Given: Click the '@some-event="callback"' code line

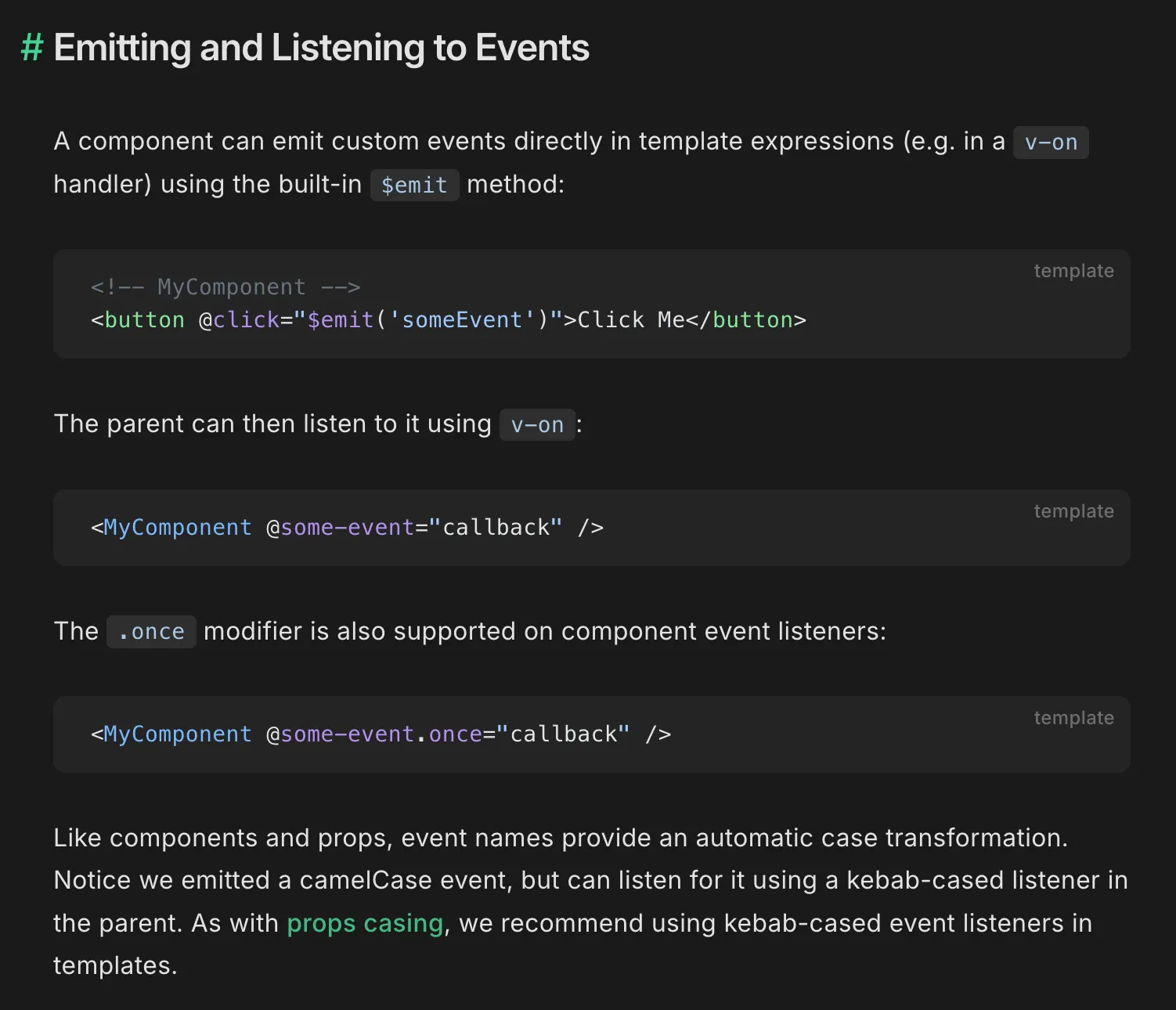Looking at the screenshot, I should tap(348, 528).
